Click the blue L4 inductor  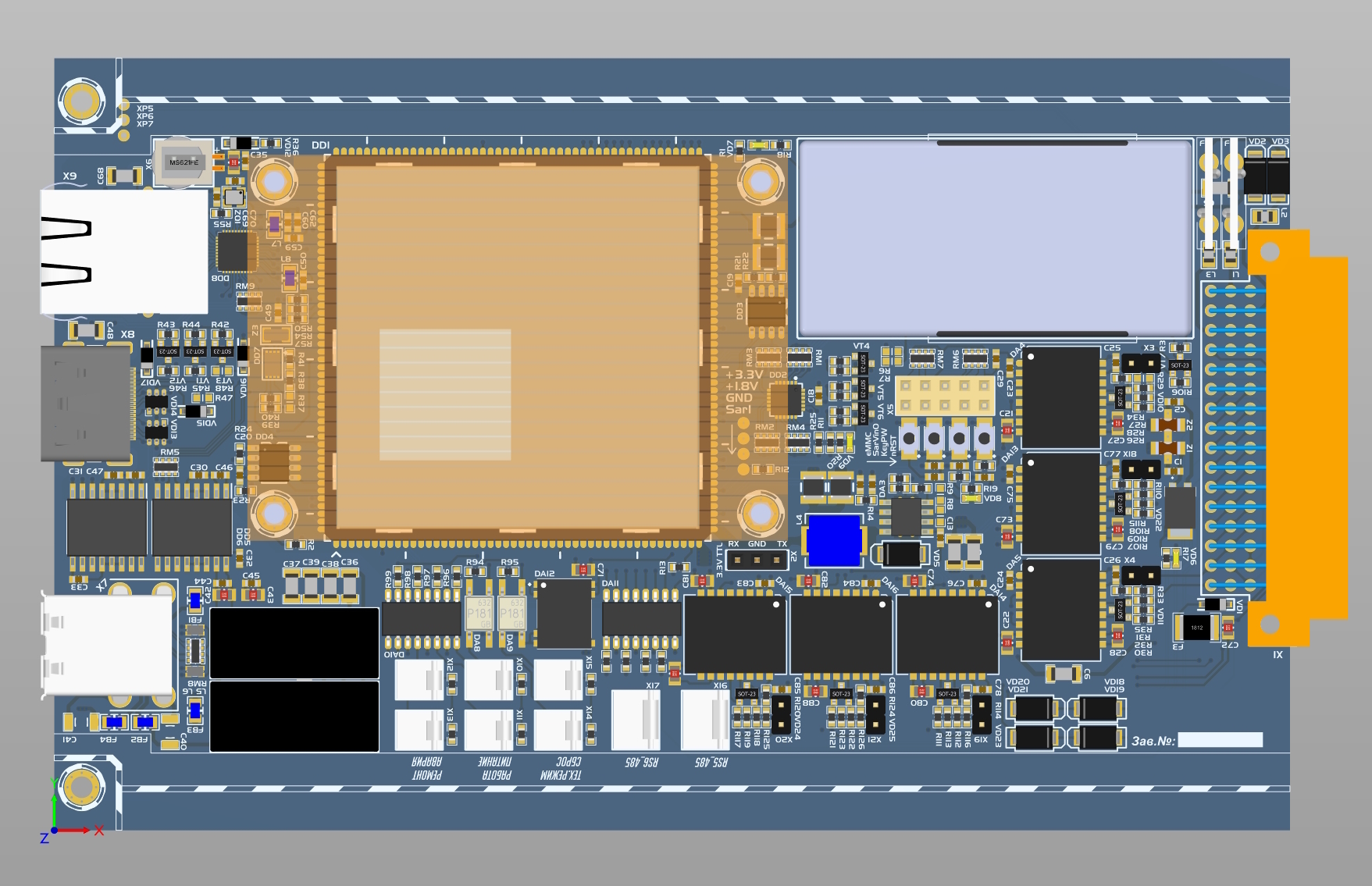point(833,540)
